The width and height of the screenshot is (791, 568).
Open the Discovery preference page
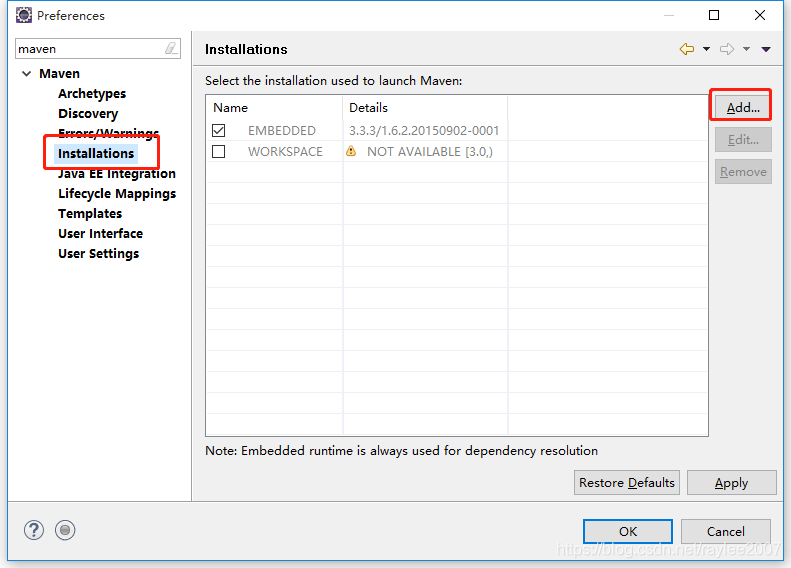point(88,113)
